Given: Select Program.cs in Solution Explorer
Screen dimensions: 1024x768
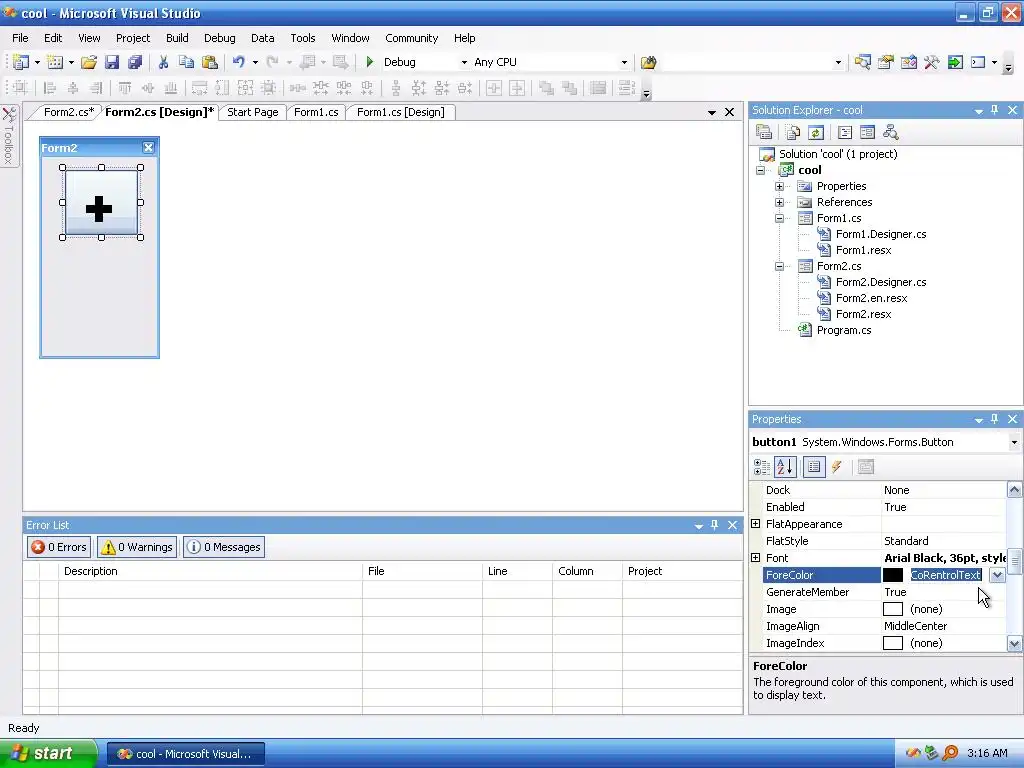Looking at the screenshot, I should pos(844,330).
